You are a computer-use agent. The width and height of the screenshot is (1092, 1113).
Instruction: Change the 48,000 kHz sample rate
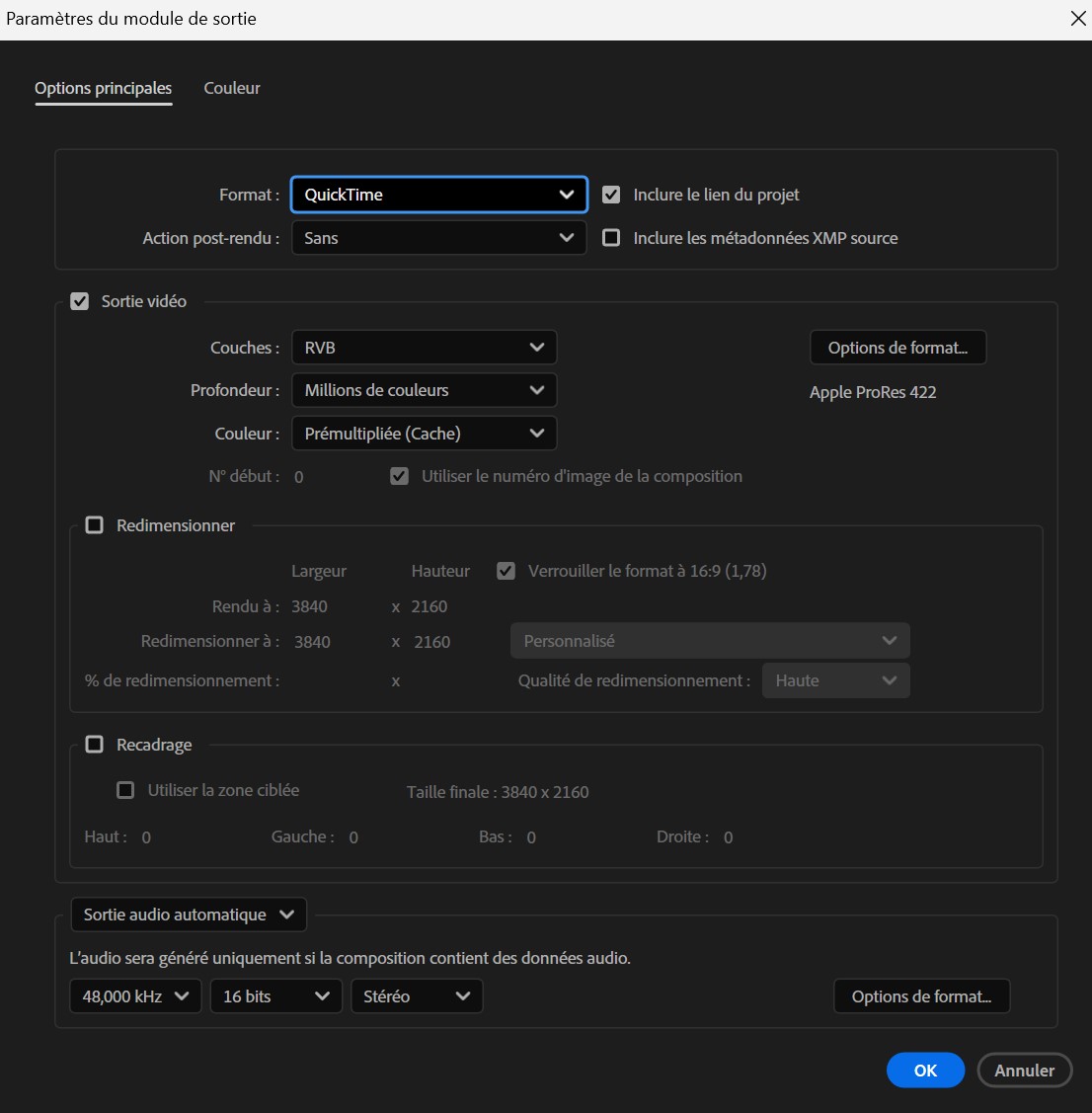coord(135,996)
